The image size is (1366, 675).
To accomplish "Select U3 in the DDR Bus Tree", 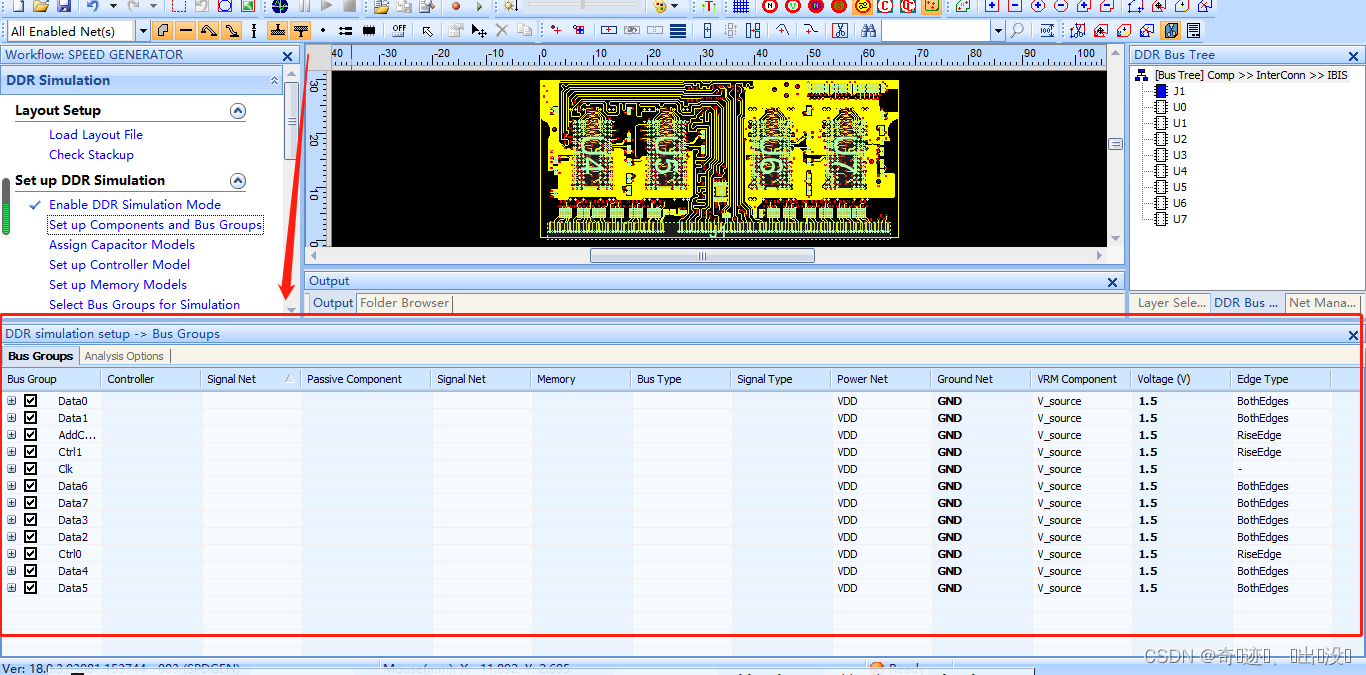I will click(x=1180, y=155).
